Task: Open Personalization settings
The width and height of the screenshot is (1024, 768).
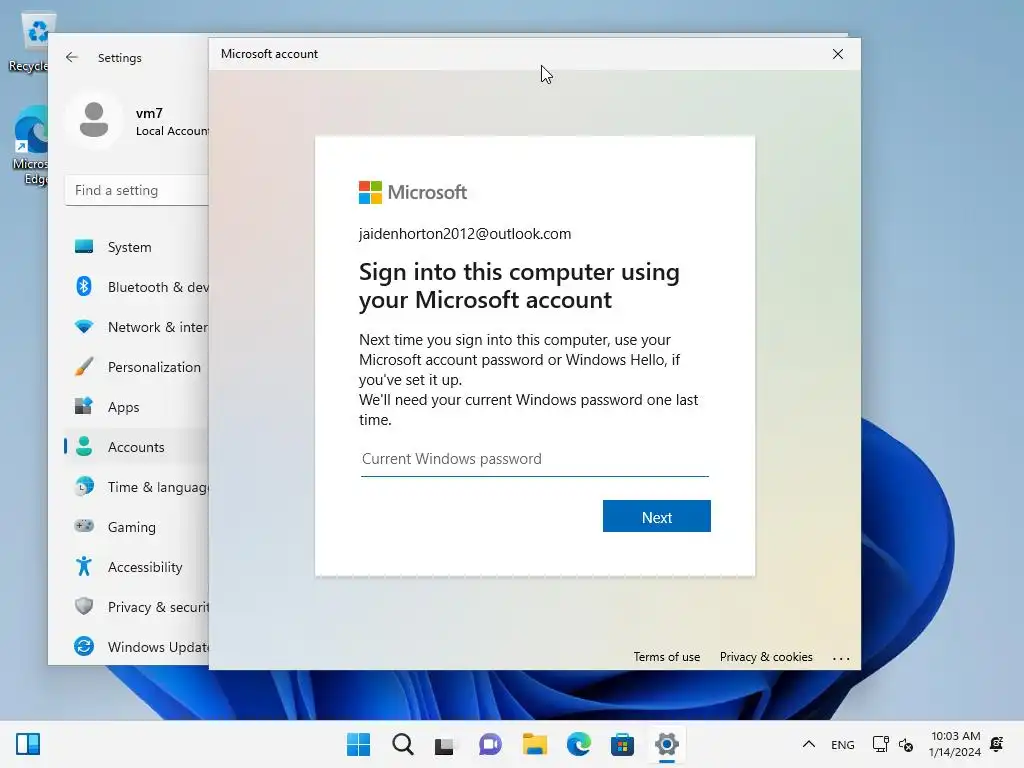Action: pos(136,367)
